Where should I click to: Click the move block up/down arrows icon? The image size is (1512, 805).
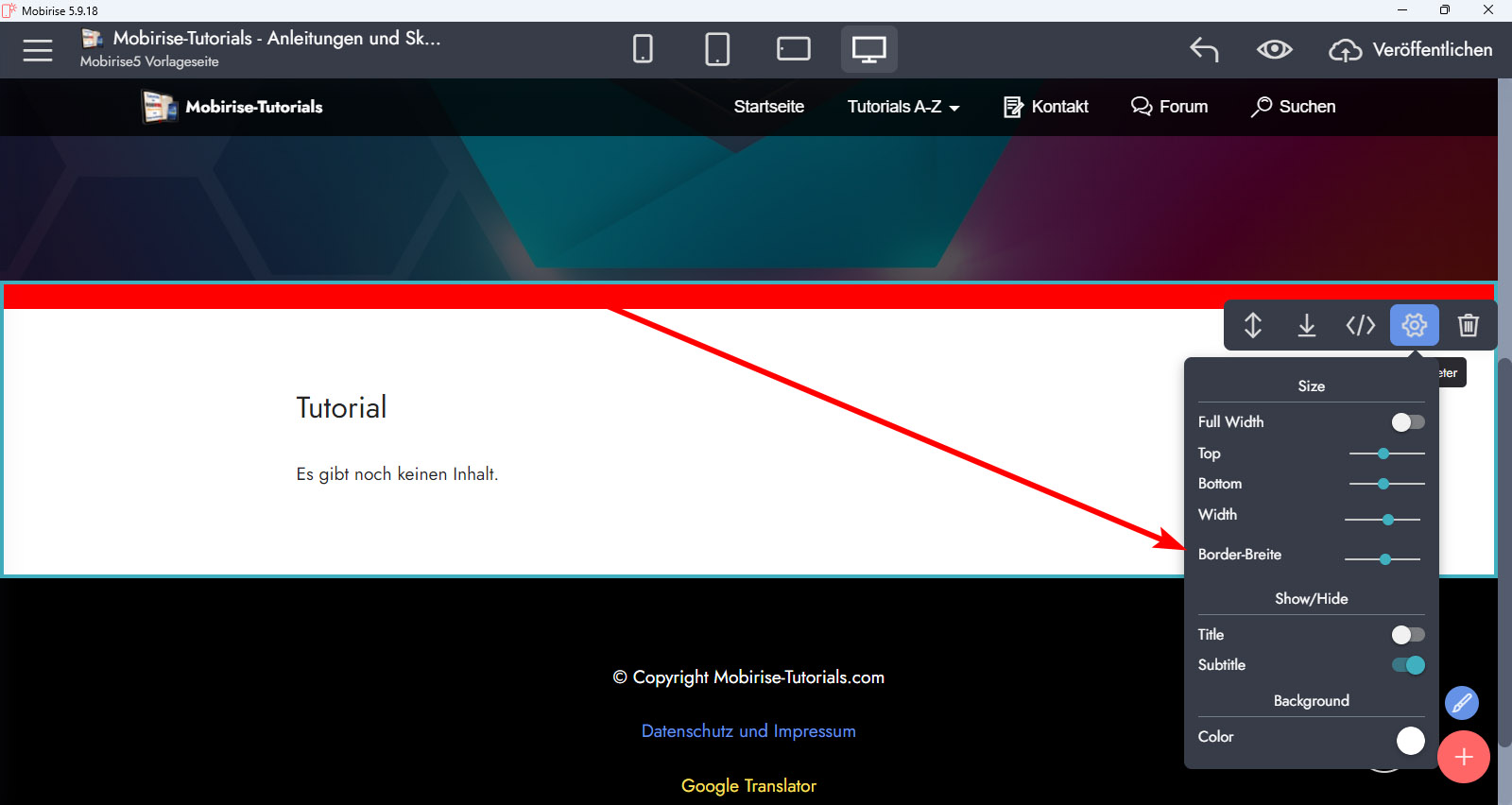coord(1253,325)
